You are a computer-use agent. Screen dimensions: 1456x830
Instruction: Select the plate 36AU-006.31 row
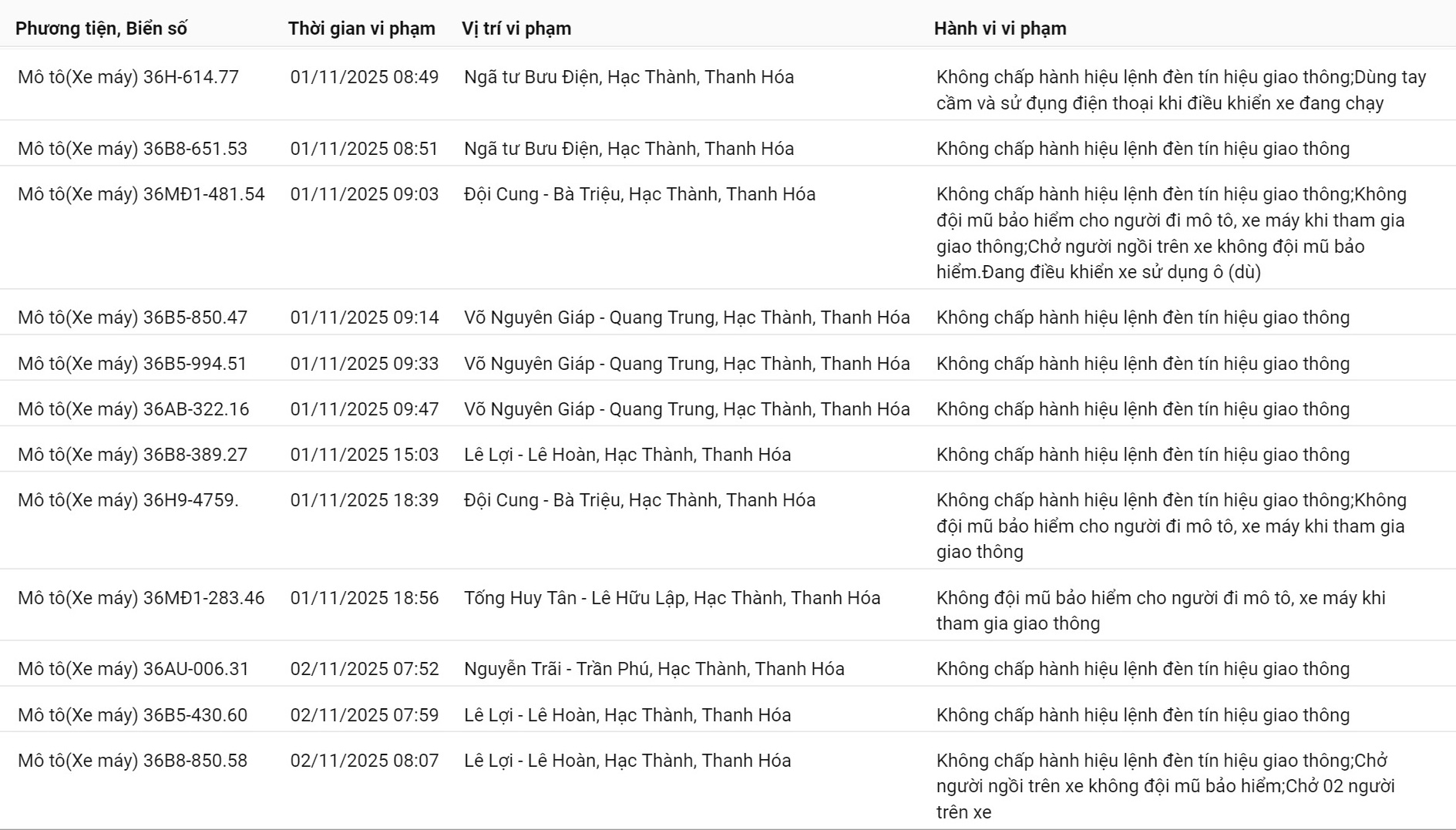[133, 669]
